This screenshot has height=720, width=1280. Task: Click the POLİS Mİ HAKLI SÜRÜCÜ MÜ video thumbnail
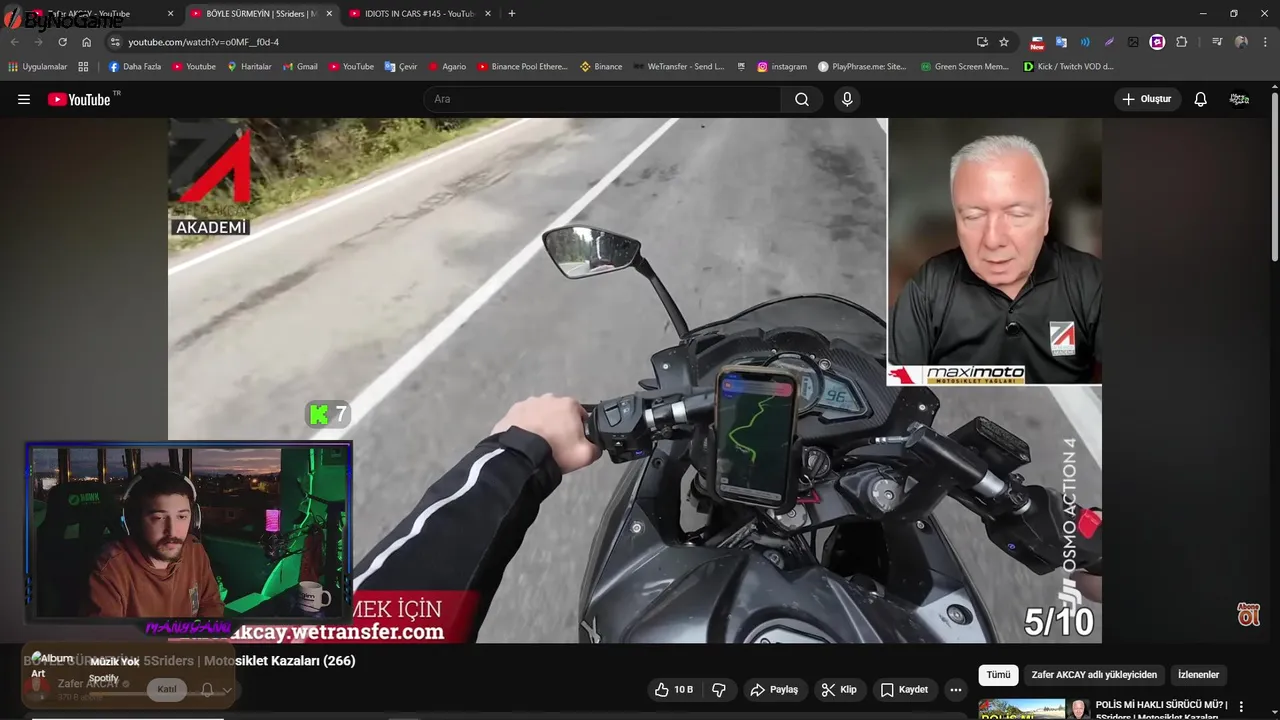pos(1021,709)
